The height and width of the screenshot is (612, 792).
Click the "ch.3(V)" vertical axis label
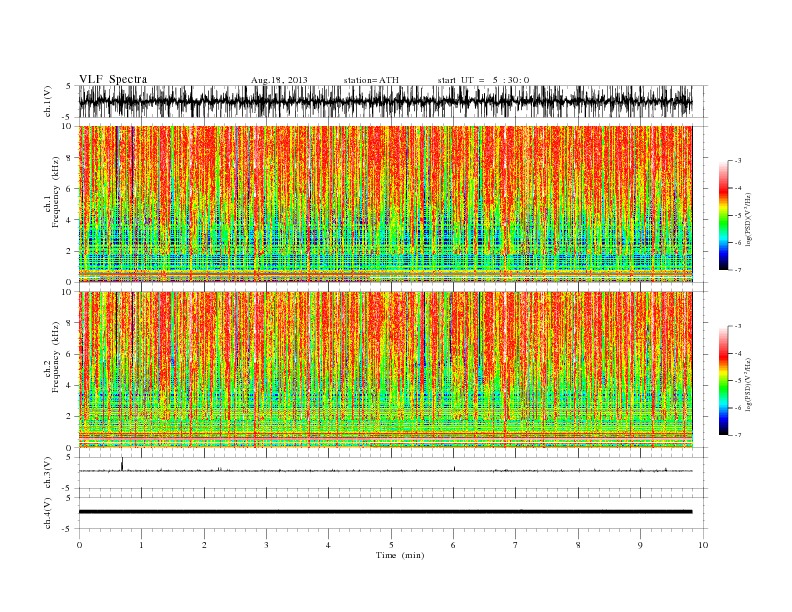tap(48, 473)
